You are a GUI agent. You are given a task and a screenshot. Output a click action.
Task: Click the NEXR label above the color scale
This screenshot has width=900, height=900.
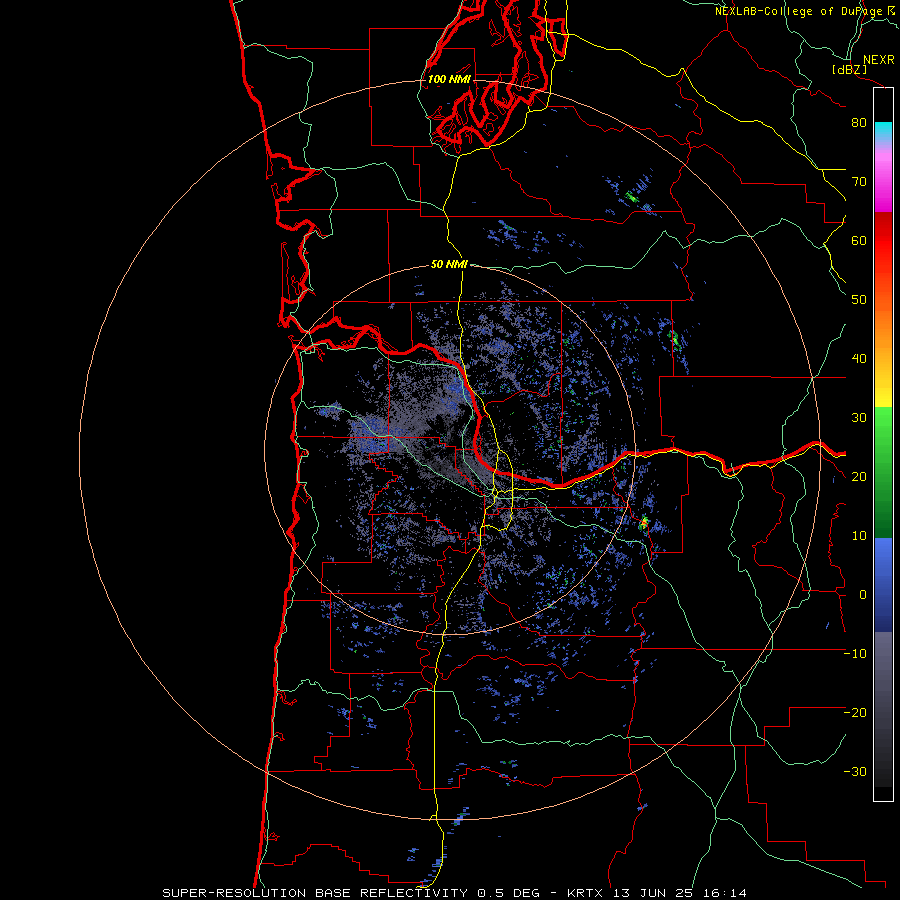[x=879, y=60]
